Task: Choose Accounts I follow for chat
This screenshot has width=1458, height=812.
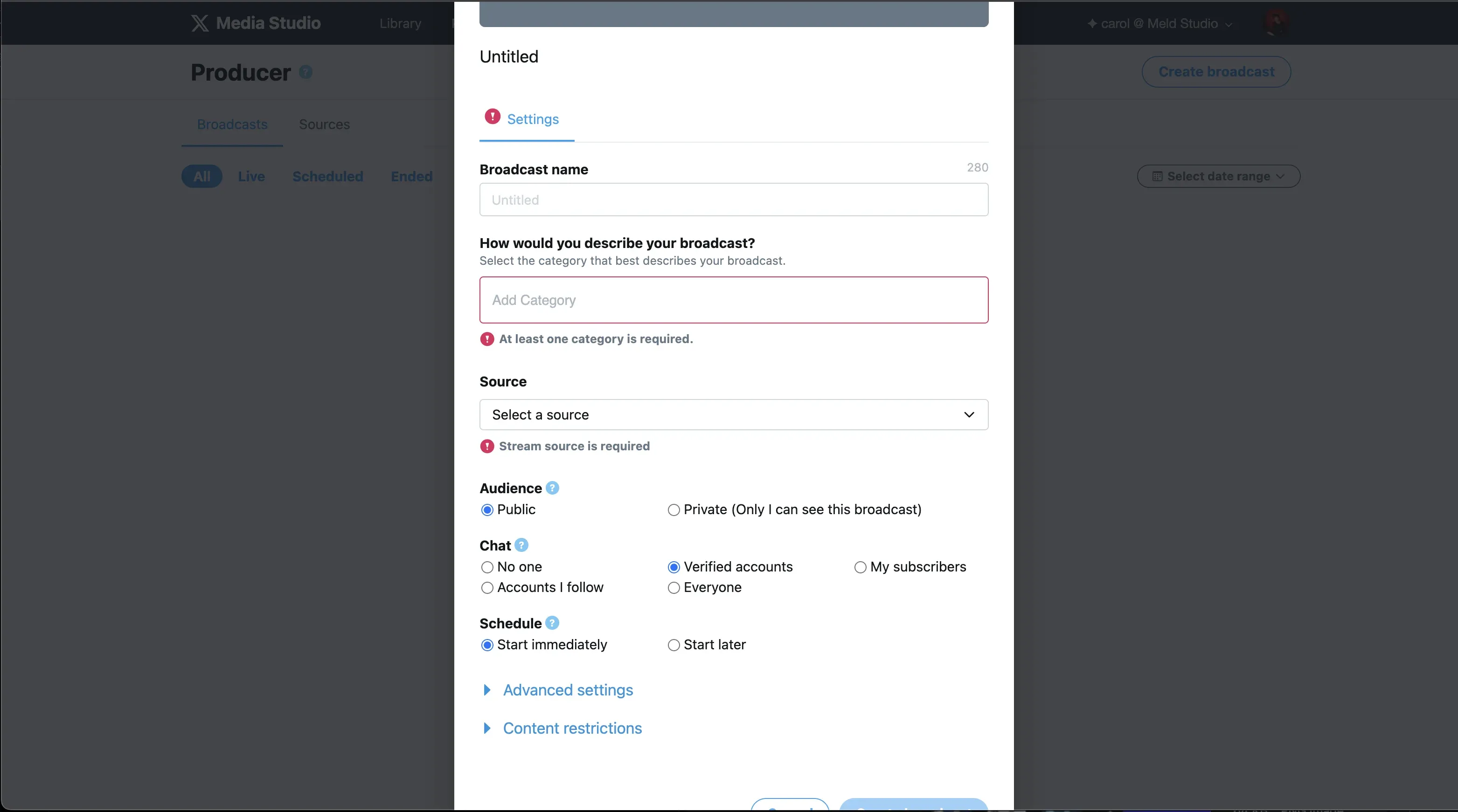Action: click(x=487, y=588)
